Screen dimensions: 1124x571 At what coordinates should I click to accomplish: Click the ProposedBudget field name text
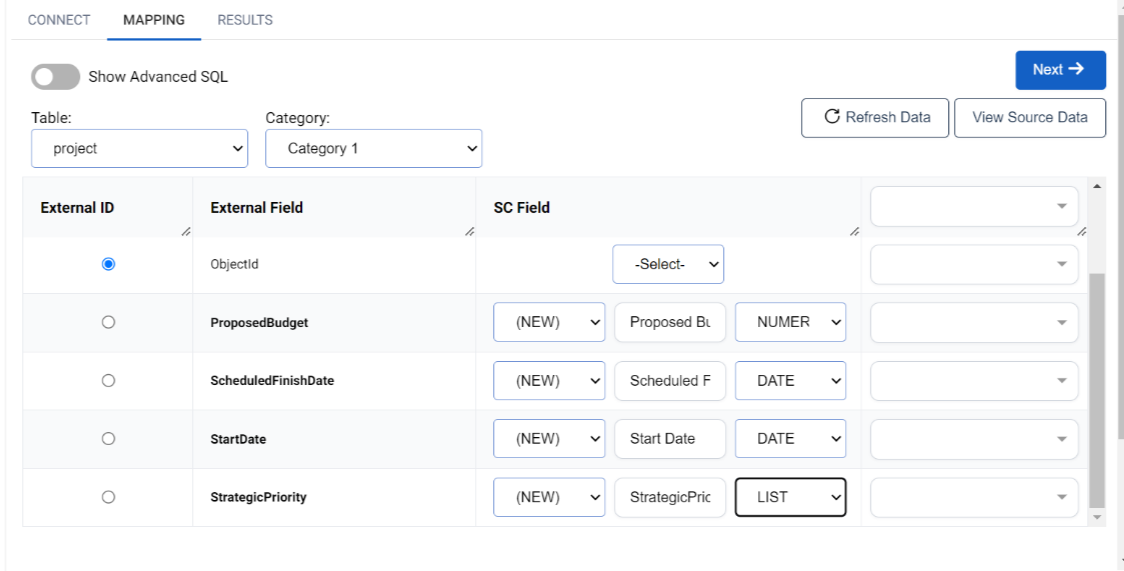259,322
